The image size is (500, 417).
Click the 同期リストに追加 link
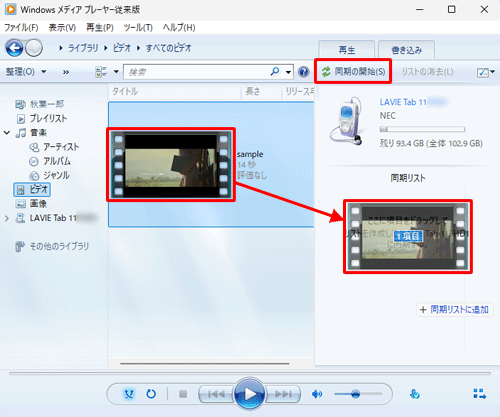coord(454,310)
